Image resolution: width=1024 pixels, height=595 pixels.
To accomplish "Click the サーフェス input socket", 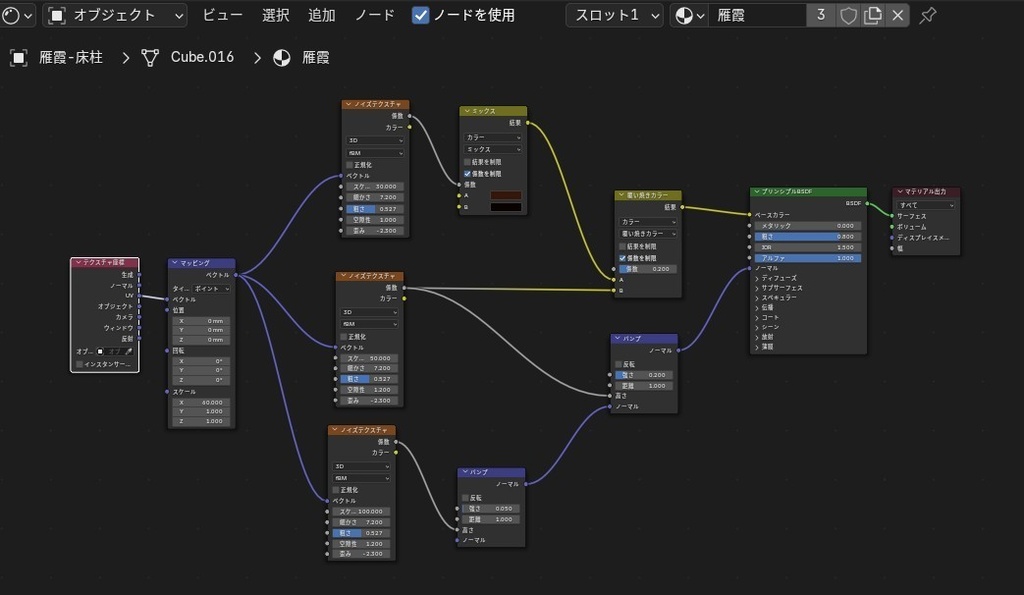I will point(892,216).
